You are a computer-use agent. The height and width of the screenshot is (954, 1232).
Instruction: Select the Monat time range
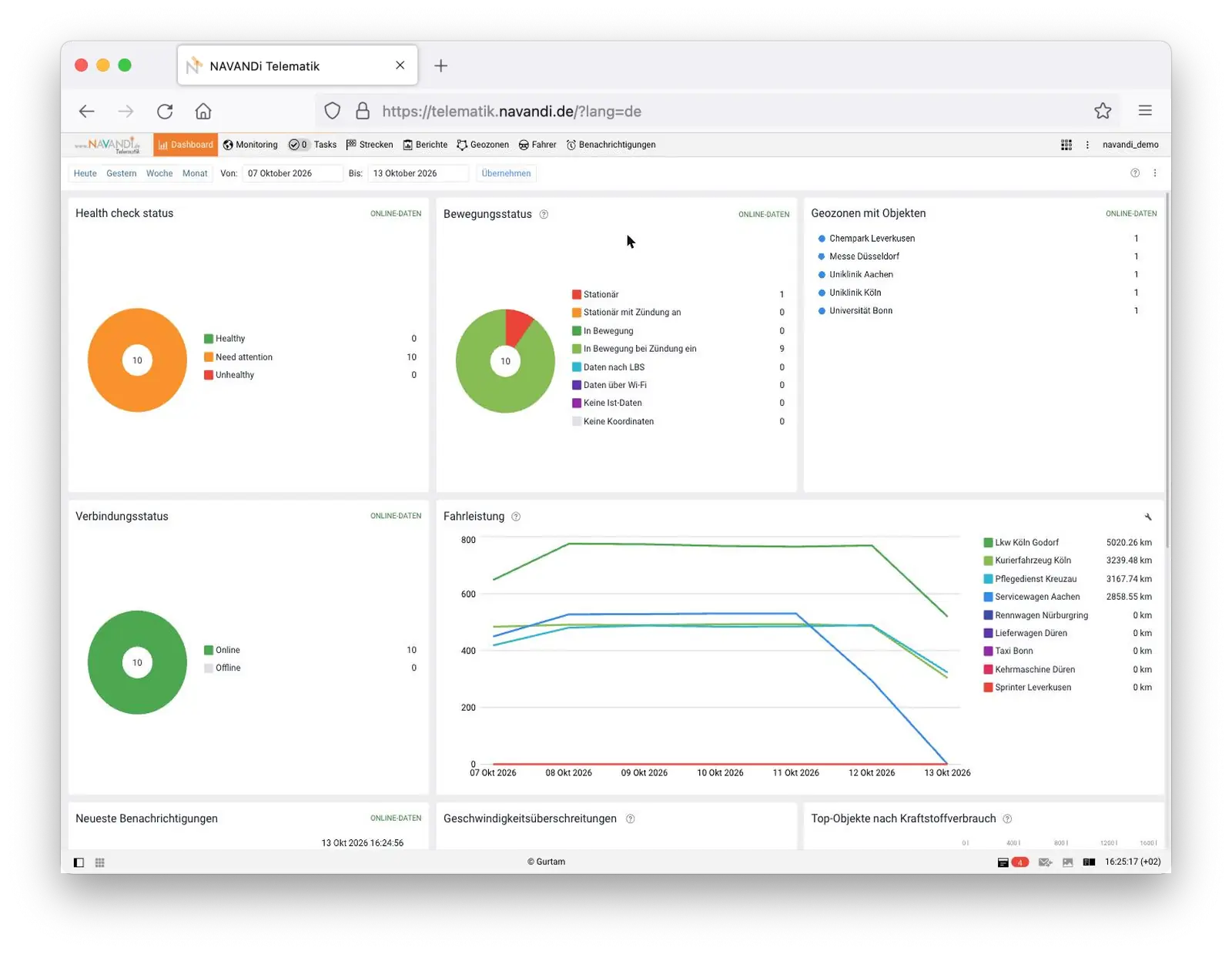195,173
